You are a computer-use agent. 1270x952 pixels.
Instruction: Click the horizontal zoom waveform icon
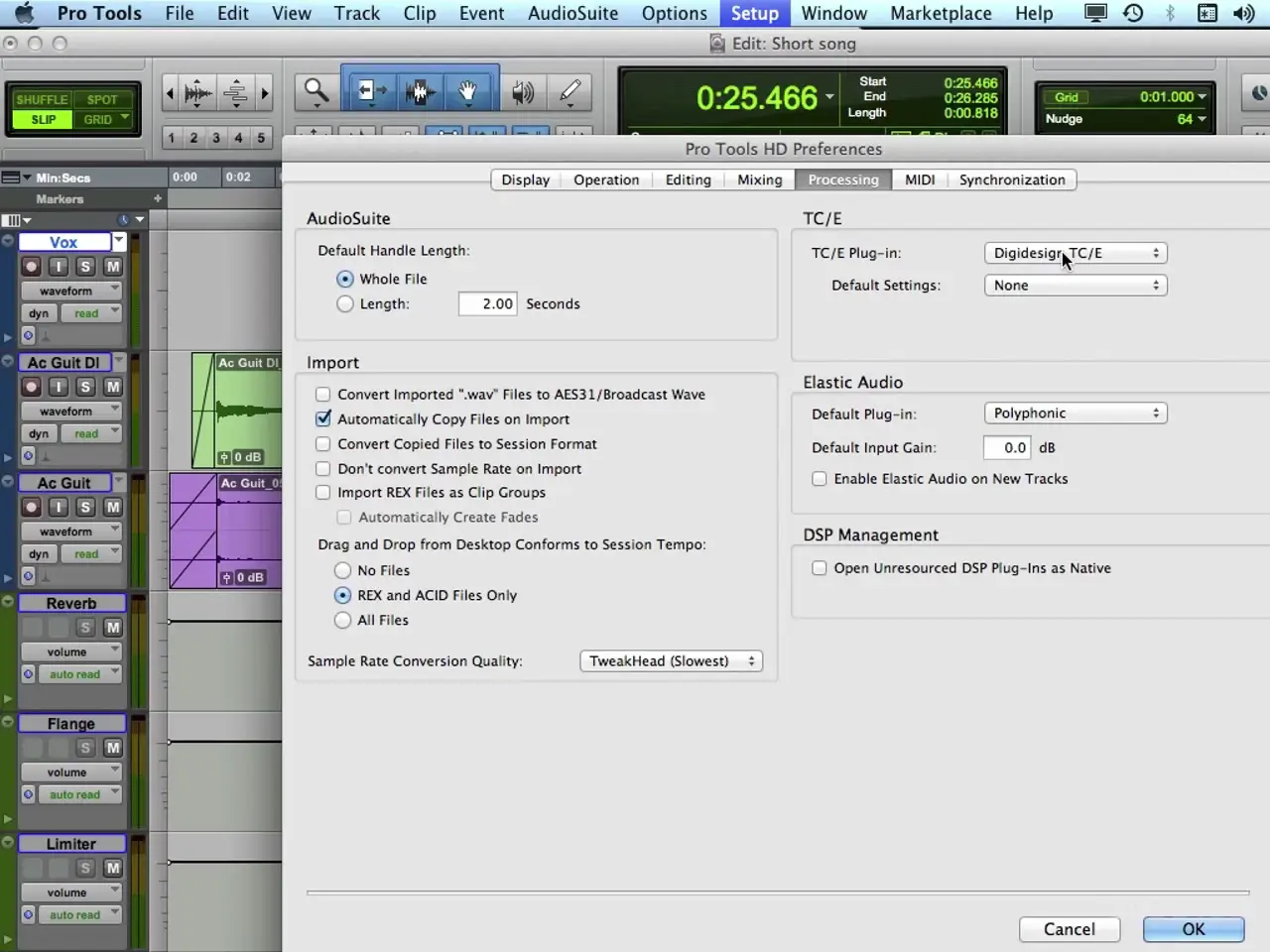pos(197,93)
